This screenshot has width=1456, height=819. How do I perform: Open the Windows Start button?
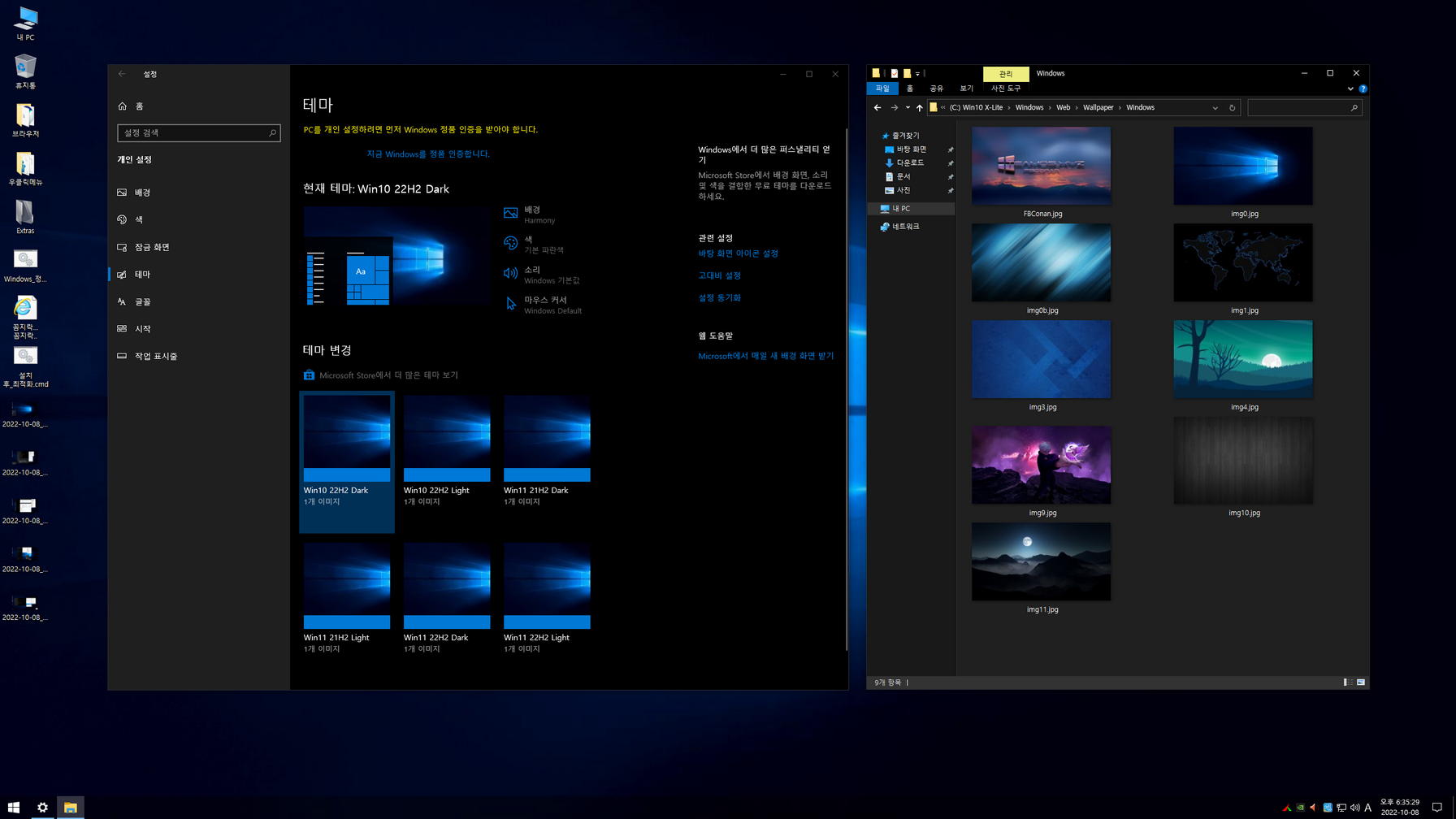tap(14, 807)
